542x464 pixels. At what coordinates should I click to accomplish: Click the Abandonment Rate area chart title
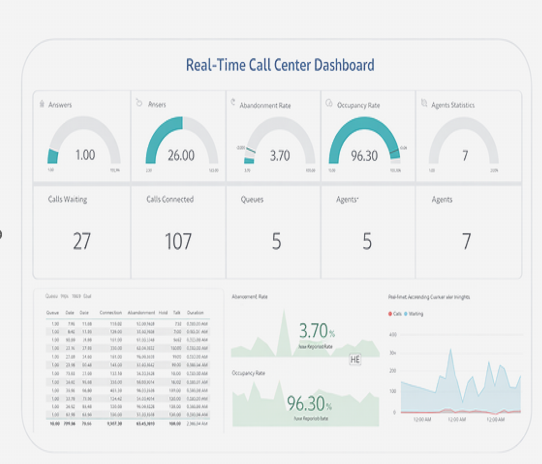pos(250,297)
